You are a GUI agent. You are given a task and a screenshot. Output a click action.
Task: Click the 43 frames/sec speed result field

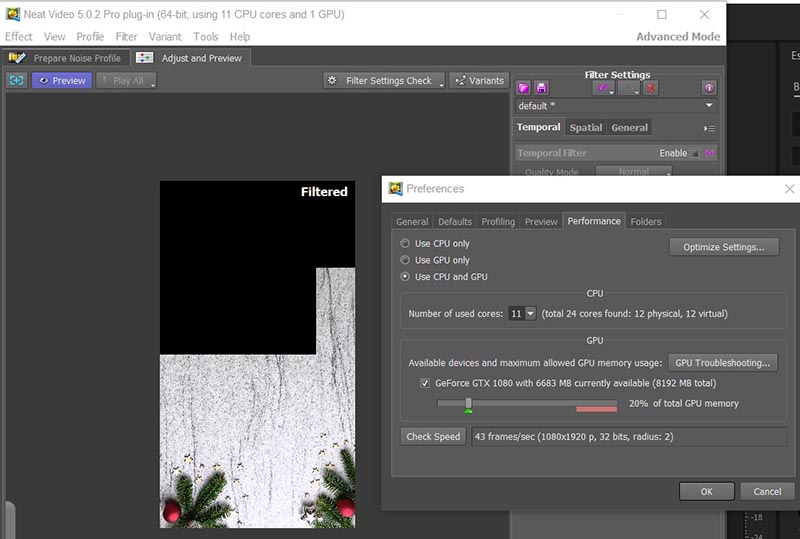(x=629, y=436)
